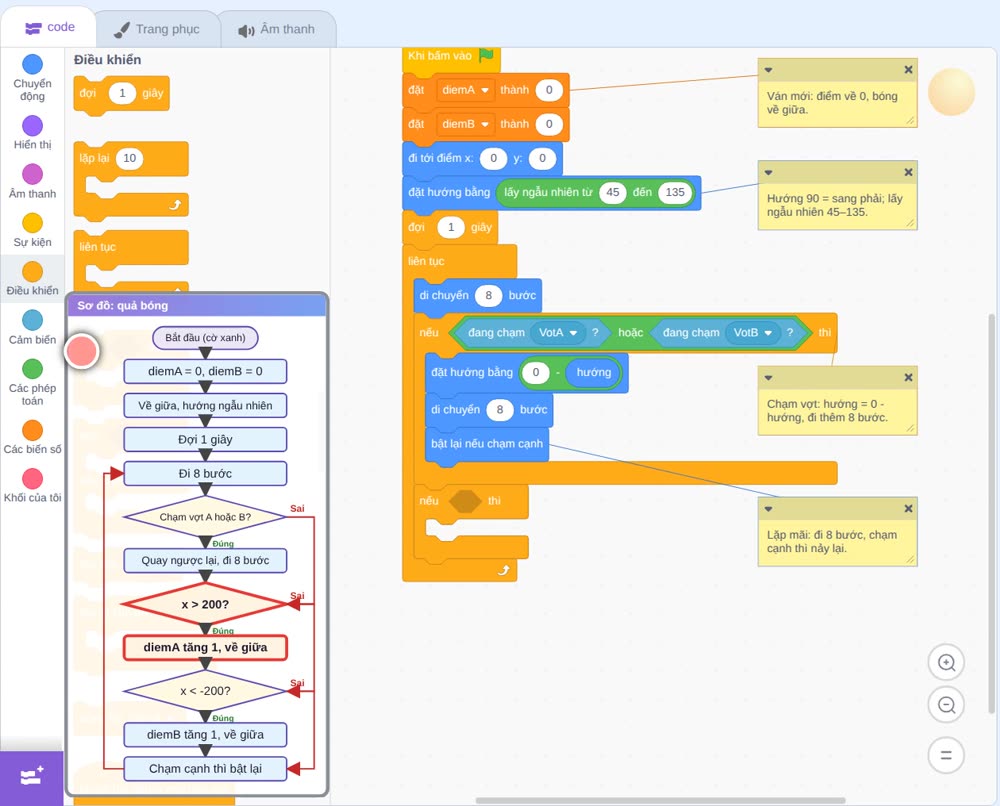Click the green flag hat block
1000x806 pixels.
(x=451, y=57)
